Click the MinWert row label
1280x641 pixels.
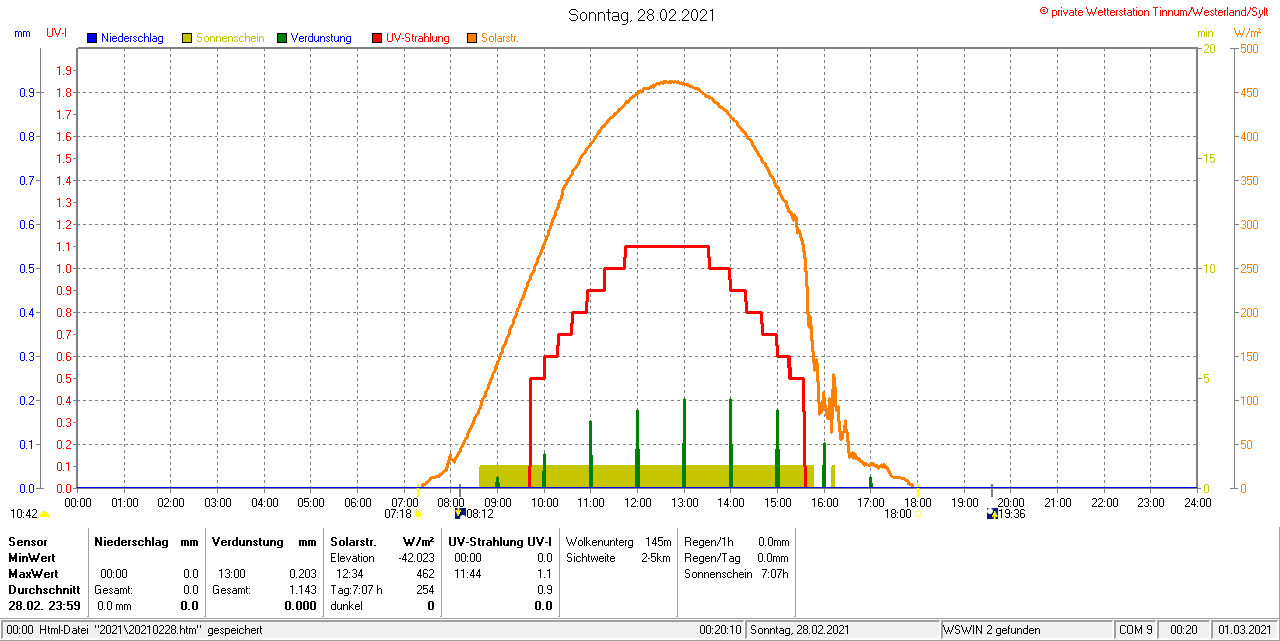pos(32,558)
